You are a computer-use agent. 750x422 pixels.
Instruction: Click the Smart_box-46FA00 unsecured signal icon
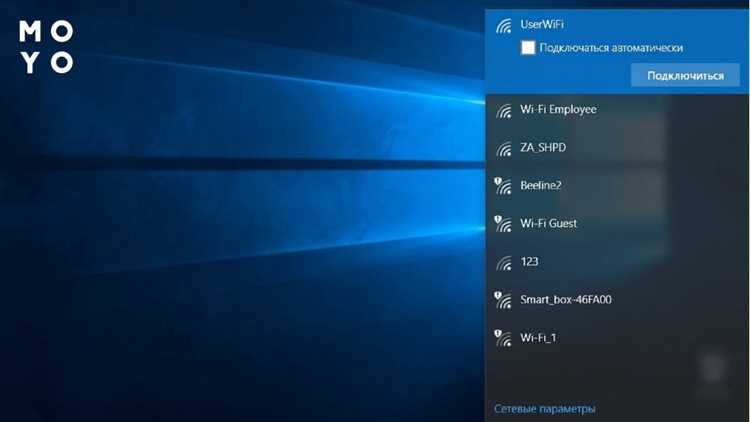point(503,300)
